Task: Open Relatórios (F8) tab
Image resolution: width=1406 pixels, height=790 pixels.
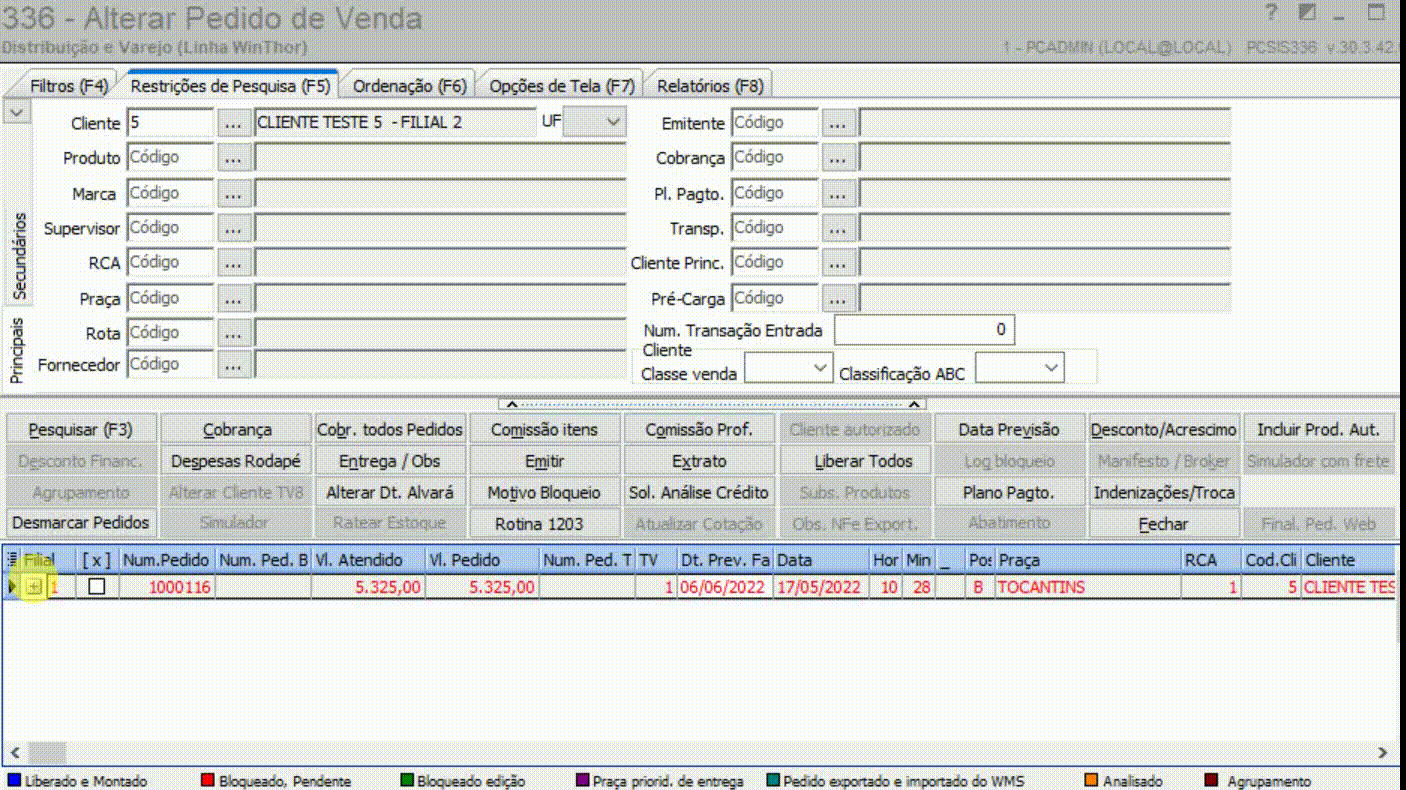Action: [x=710, y=86]
